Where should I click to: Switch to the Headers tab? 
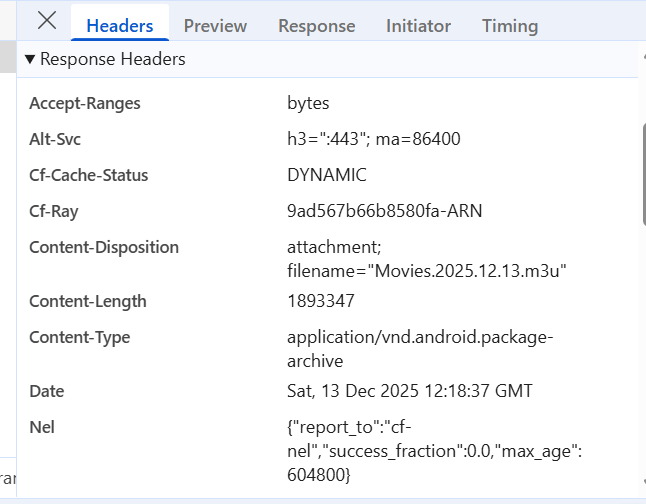[x=119, y=26]
